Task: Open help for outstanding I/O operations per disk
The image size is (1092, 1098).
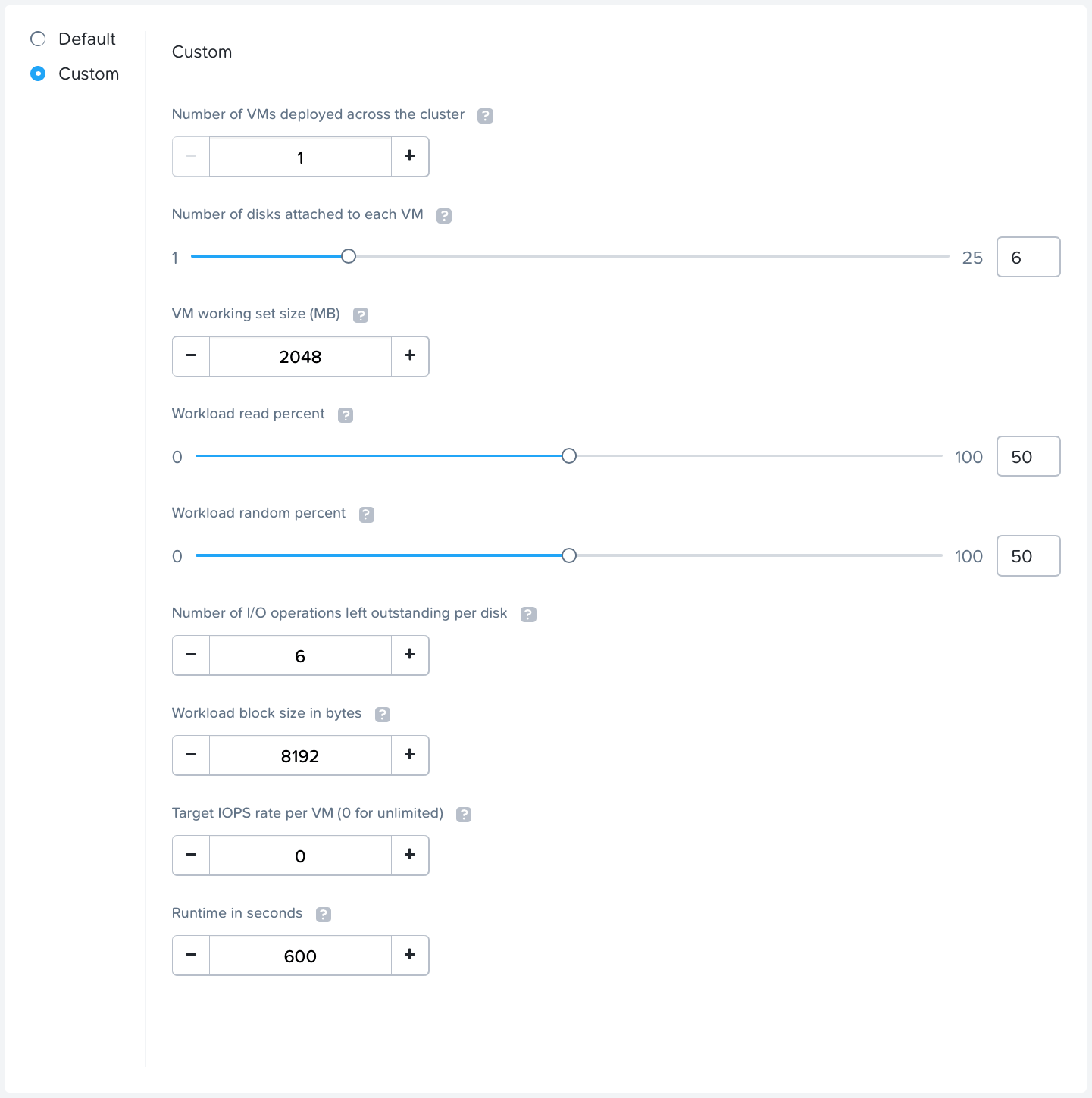Action: [528, 615]
